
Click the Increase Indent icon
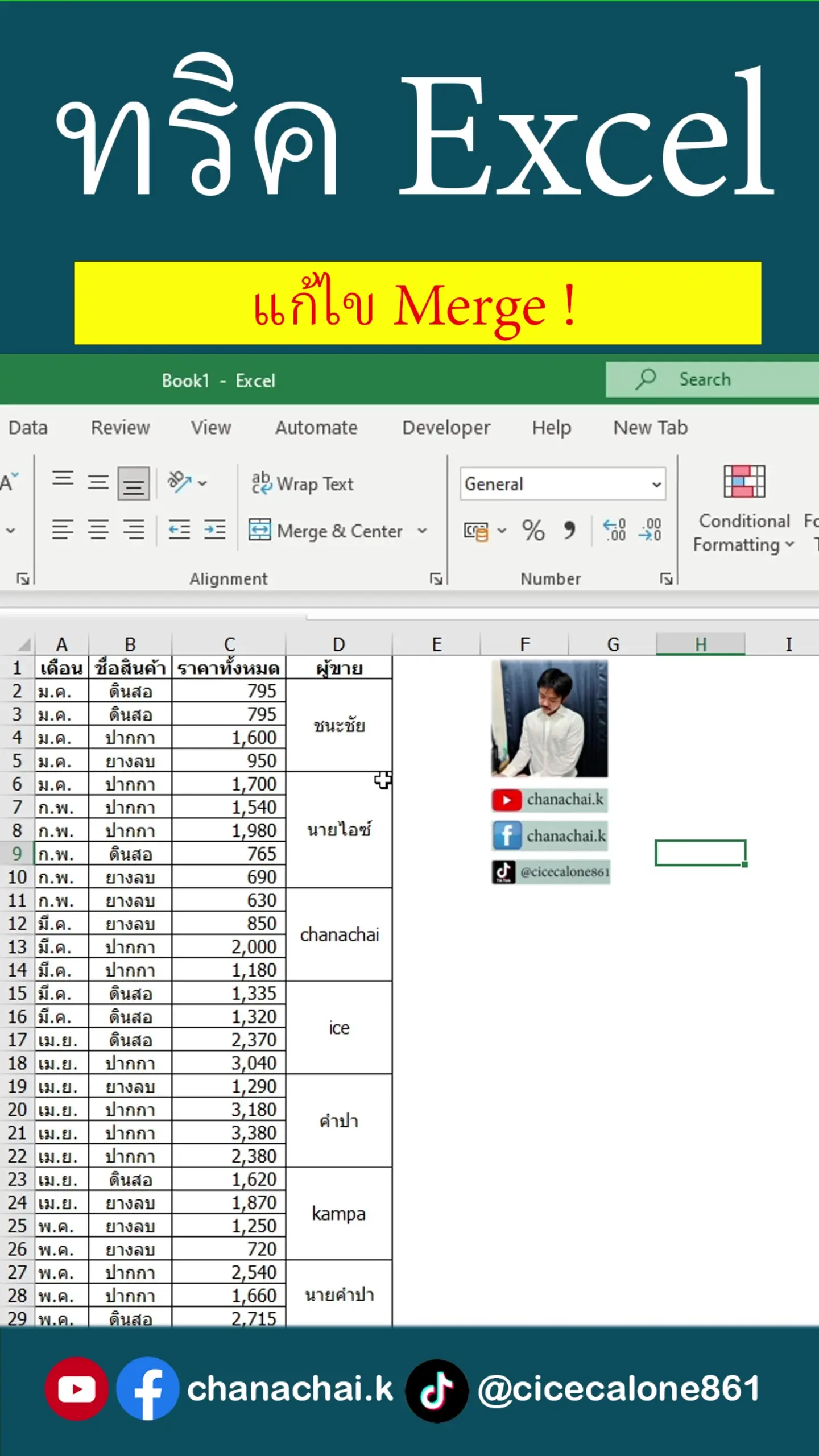click(x=215, y=530)
